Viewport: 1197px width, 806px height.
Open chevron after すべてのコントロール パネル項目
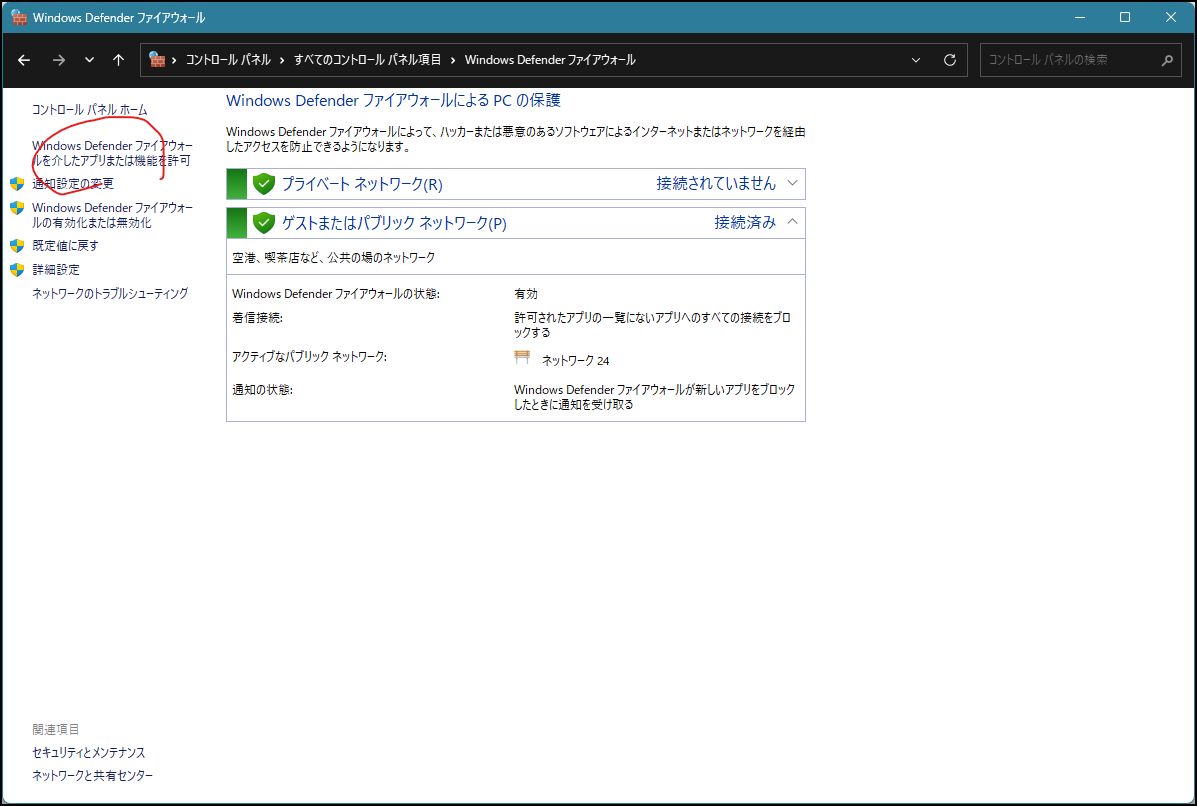[x=453, y=60]
